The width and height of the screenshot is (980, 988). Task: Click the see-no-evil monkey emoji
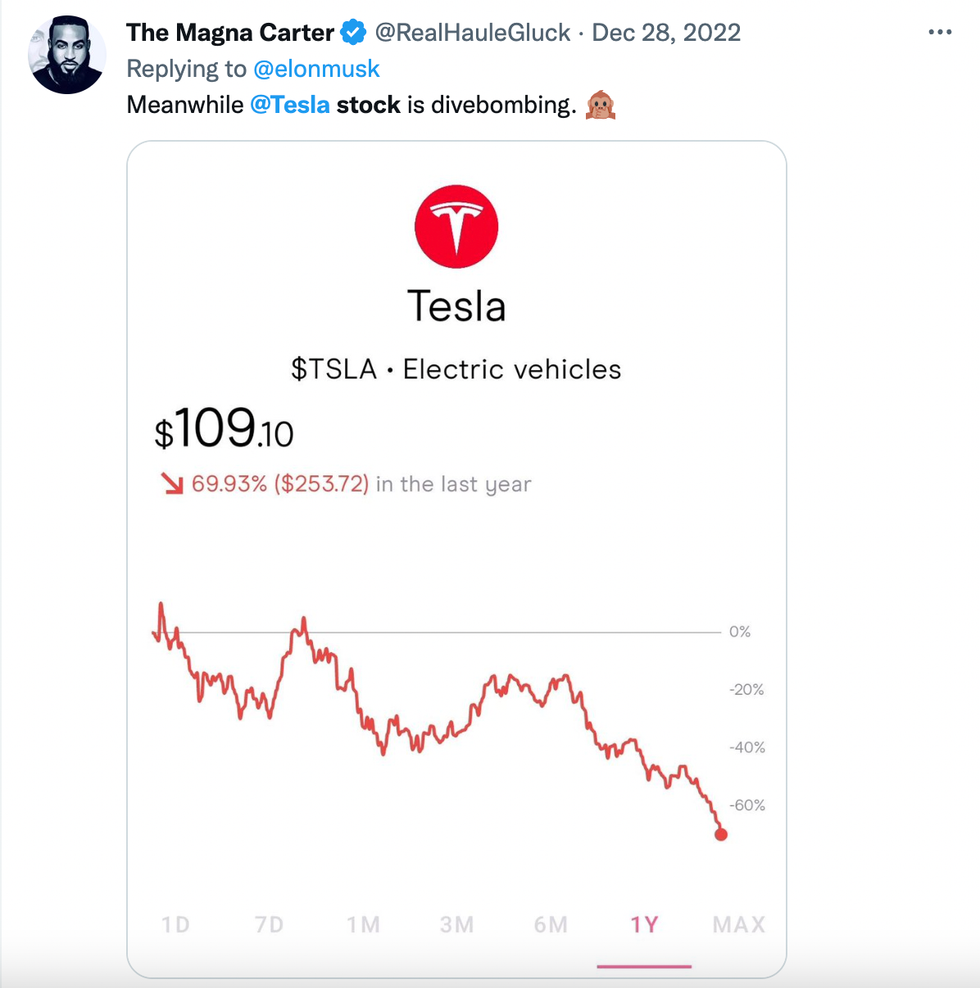coord(601,104)
